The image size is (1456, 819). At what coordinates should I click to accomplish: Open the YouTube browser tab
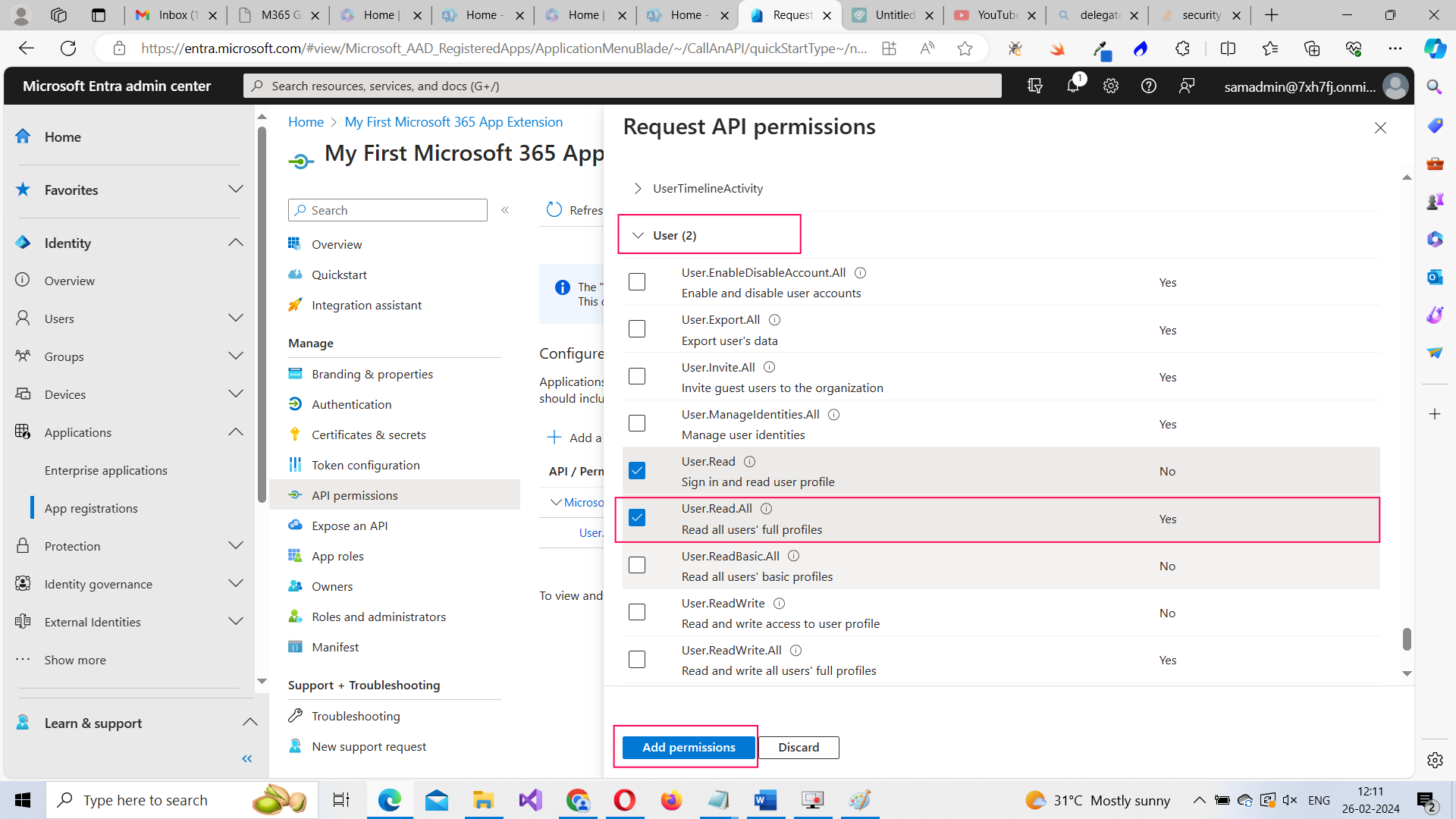click(994, 14)
